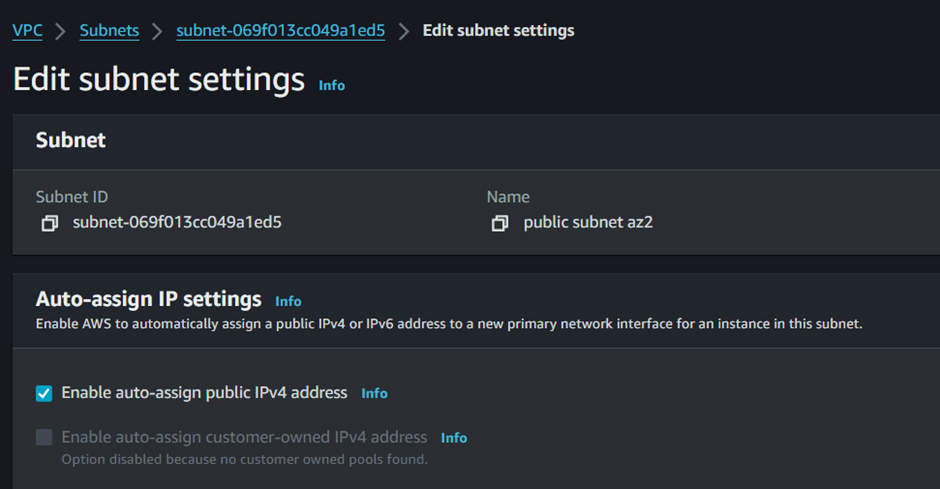This screenshot has height=489, width=940.
Task: Click the chevron before Edit subnet settings breadcrumb
Action: pos(404,31)
